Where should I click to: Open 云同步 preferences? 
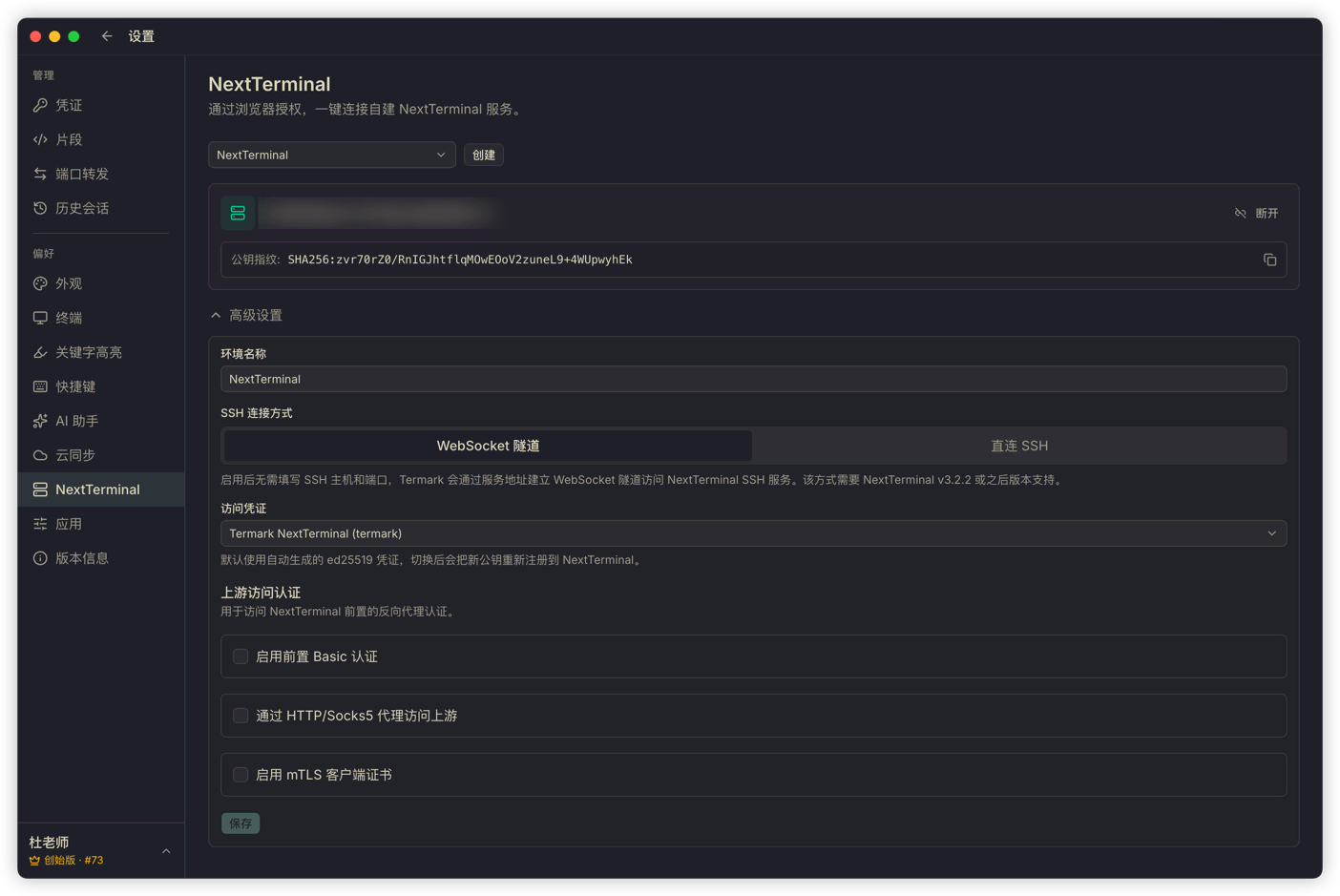pos(100,455)
